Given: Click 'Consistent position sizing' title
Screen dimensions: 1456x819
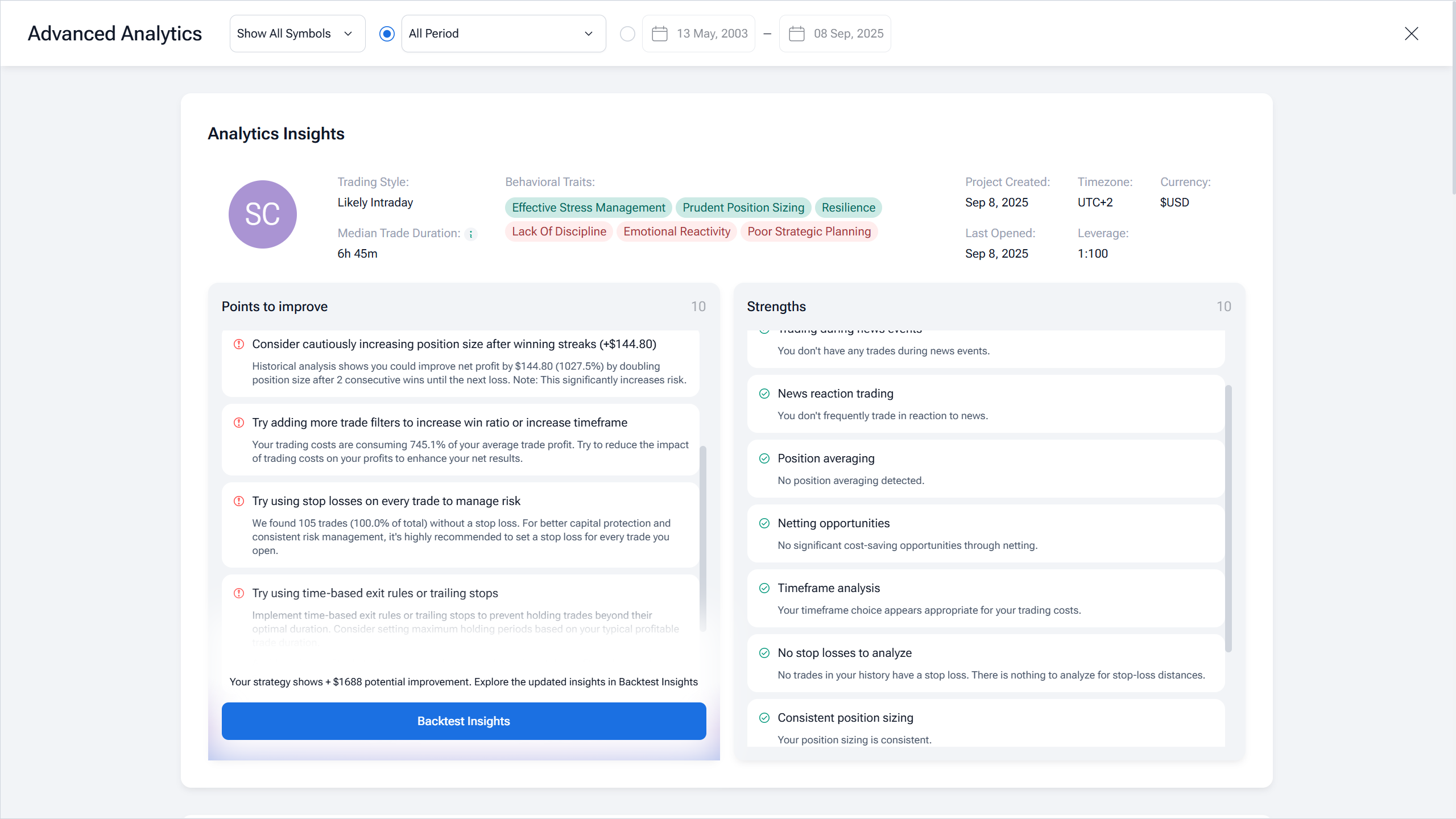Looking at the screenshot, I should click(x=845, y=718).
